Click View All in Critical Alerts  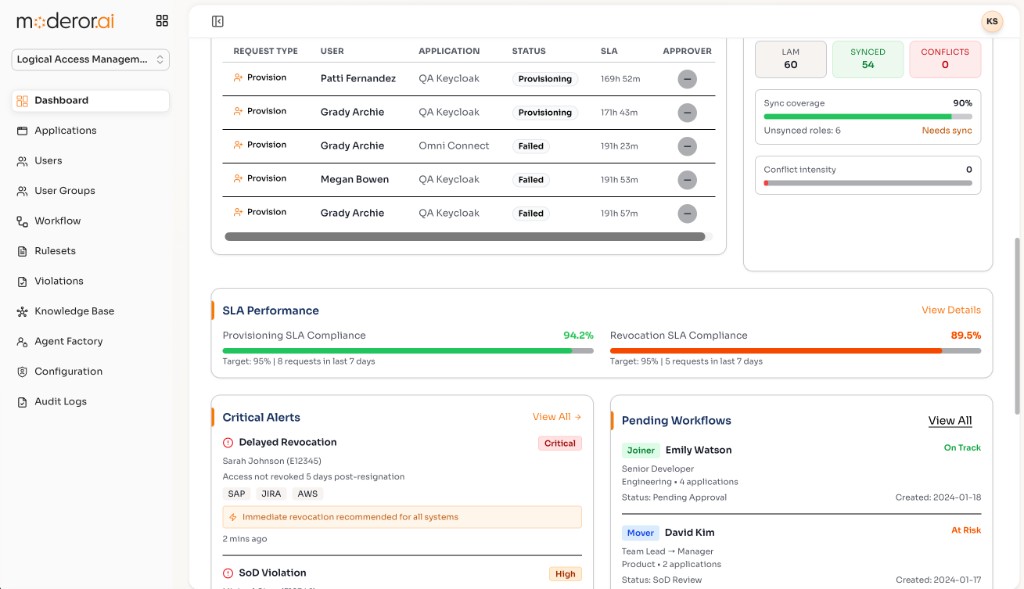(556, 417)
